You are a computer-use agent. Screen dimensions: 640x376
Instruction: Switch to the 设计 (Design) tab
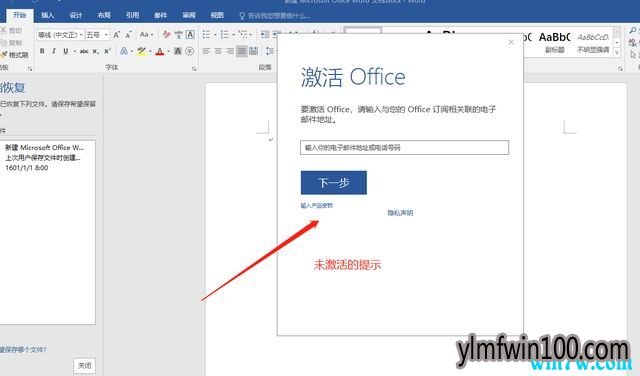click(76, 15)
